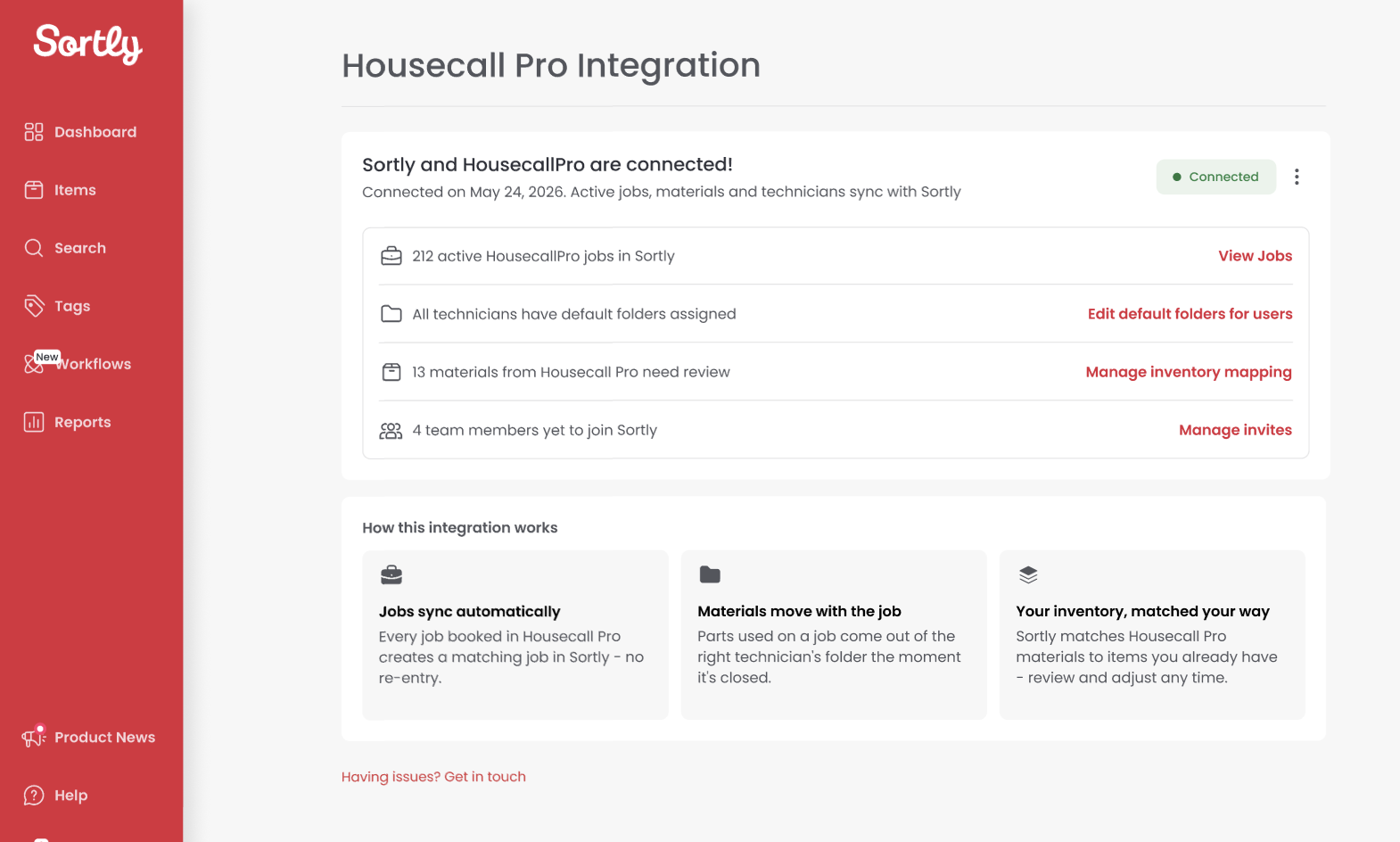Open the three-dot options menu
The height and width of the screenshot is (842, 1400).
1297,177
